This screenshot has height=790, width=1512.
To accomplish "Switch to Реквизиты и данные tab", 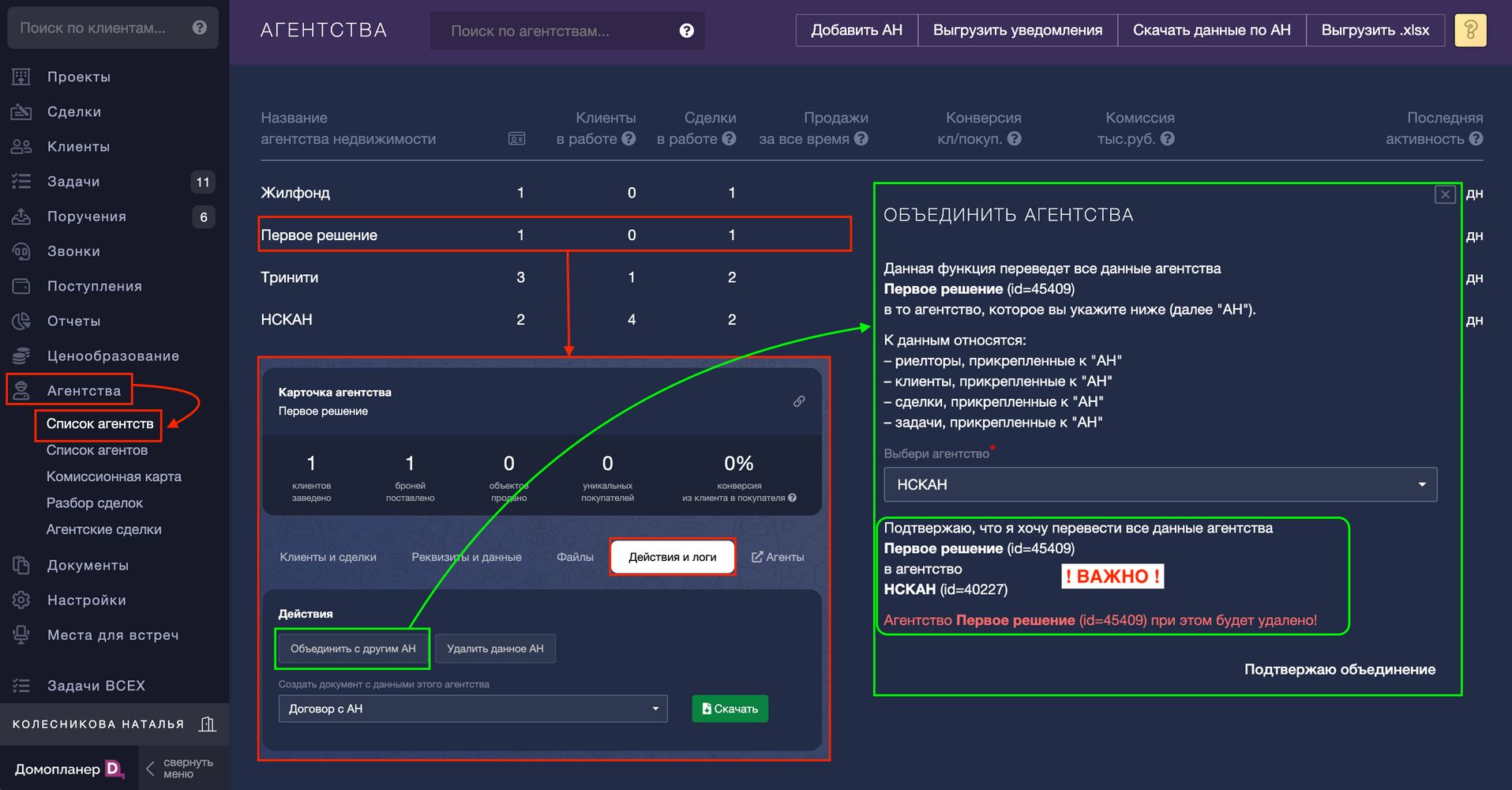I will coord(467,557).
